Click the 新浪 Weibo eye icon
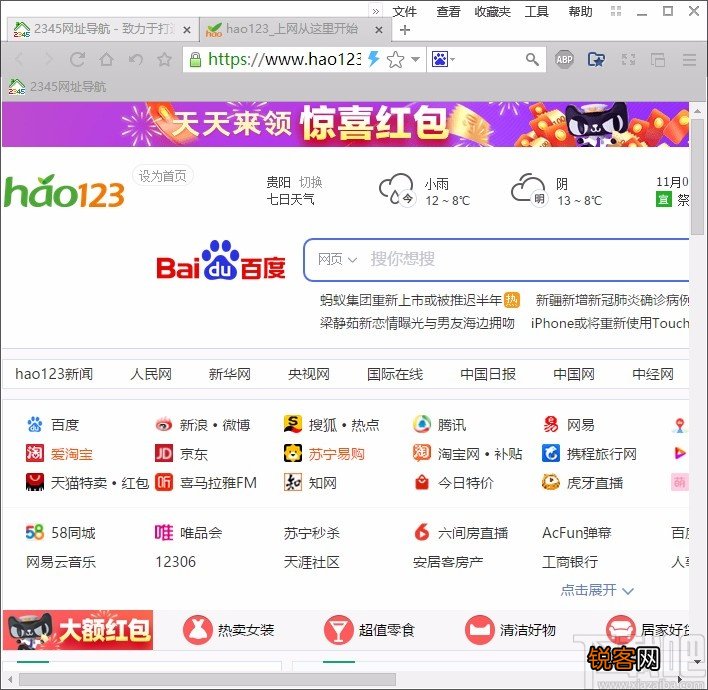 tap(163, 424)
